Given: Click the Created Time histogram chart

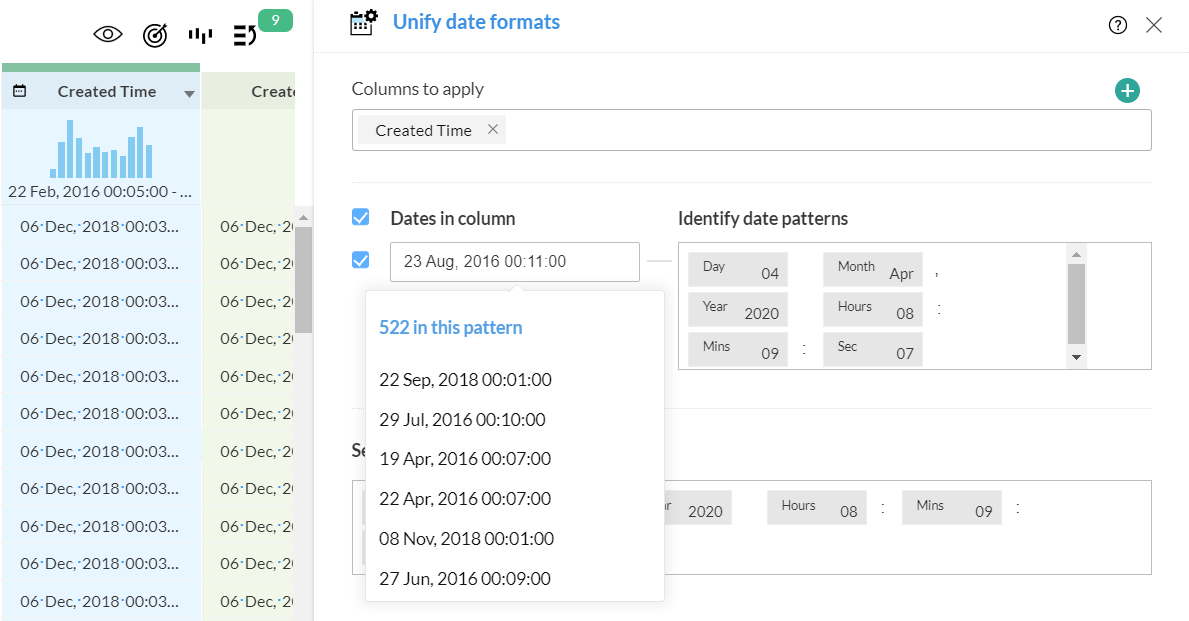Looking at the screenshot, I should [100, 150].
